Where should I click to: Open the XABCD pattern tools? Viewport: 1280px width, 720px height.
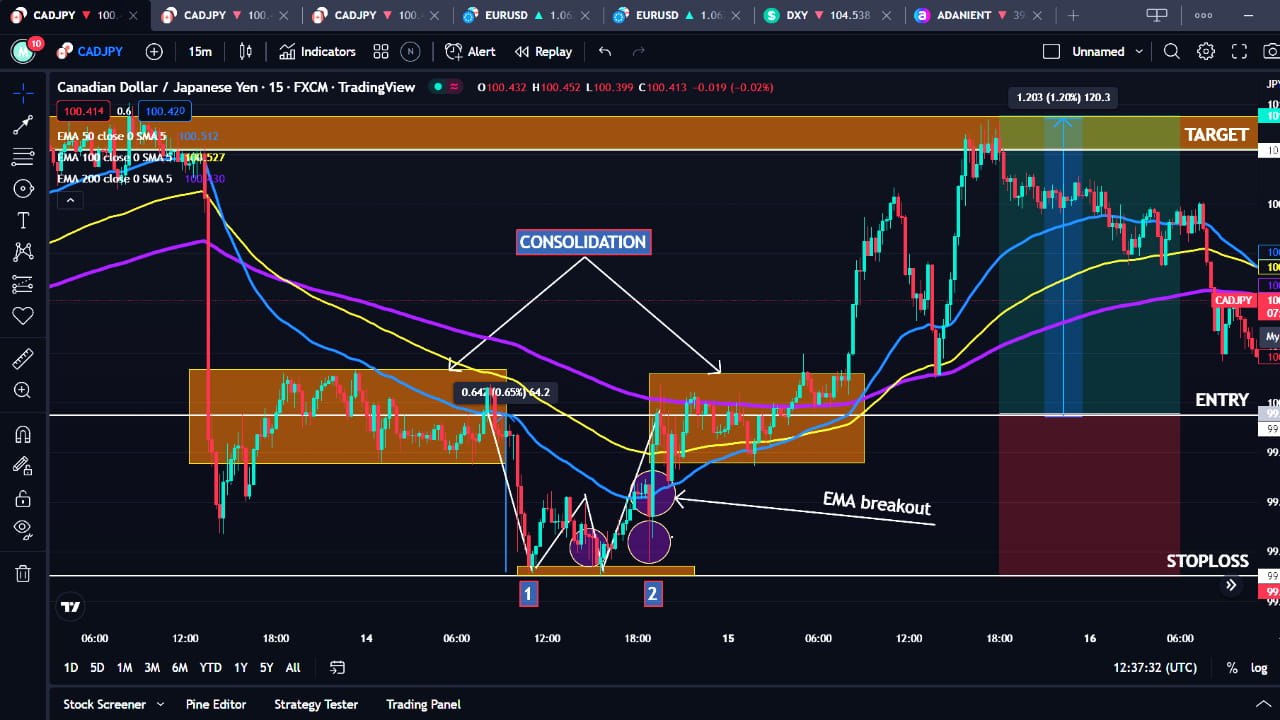pyautogui.click(x=22, y=251)
